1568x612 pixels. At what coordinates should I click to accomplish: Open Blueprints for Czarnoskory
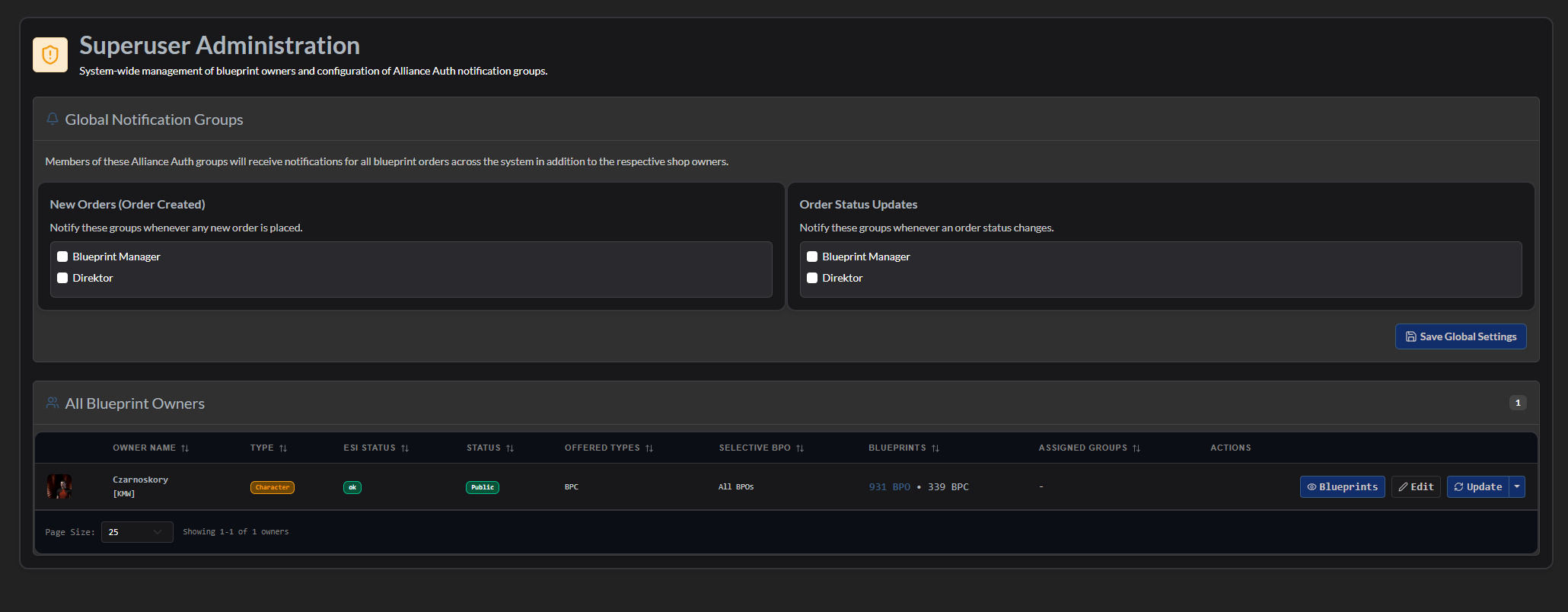point(1343,486)
